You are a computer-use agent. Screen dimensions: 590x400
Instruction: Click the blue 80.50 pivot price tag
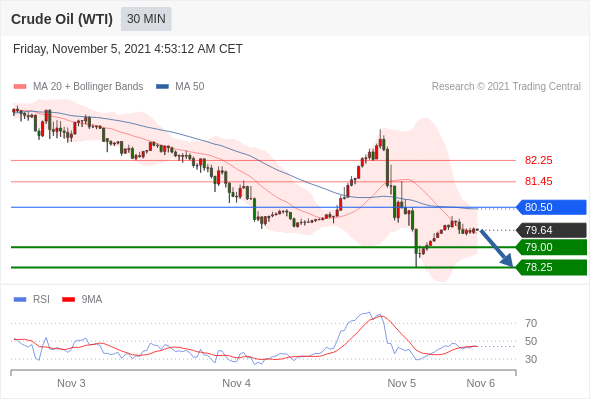click(551, 207)
